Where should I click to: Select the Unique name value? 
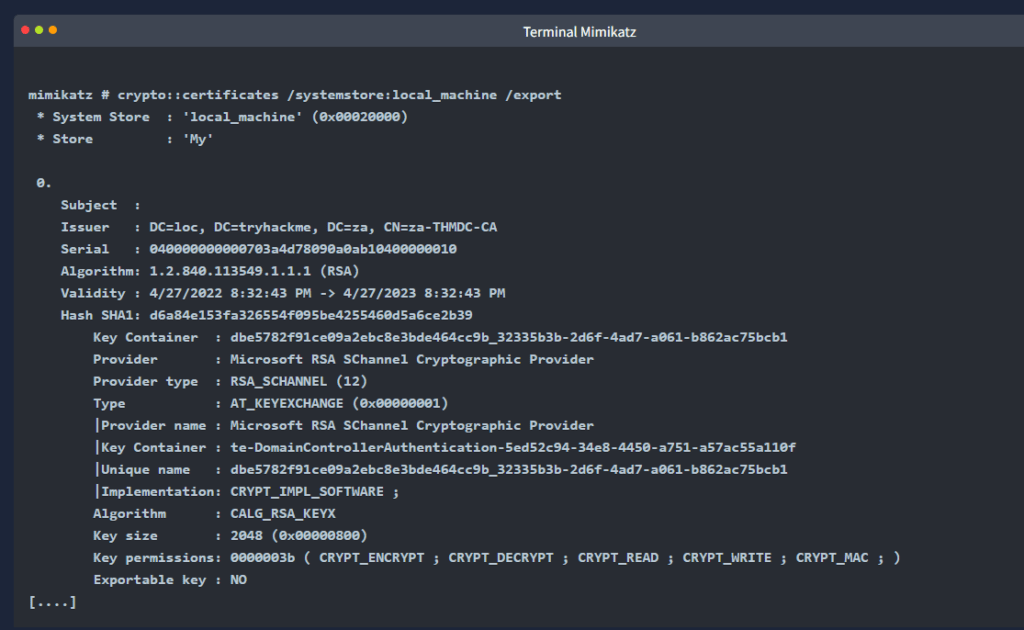point(509,470)
